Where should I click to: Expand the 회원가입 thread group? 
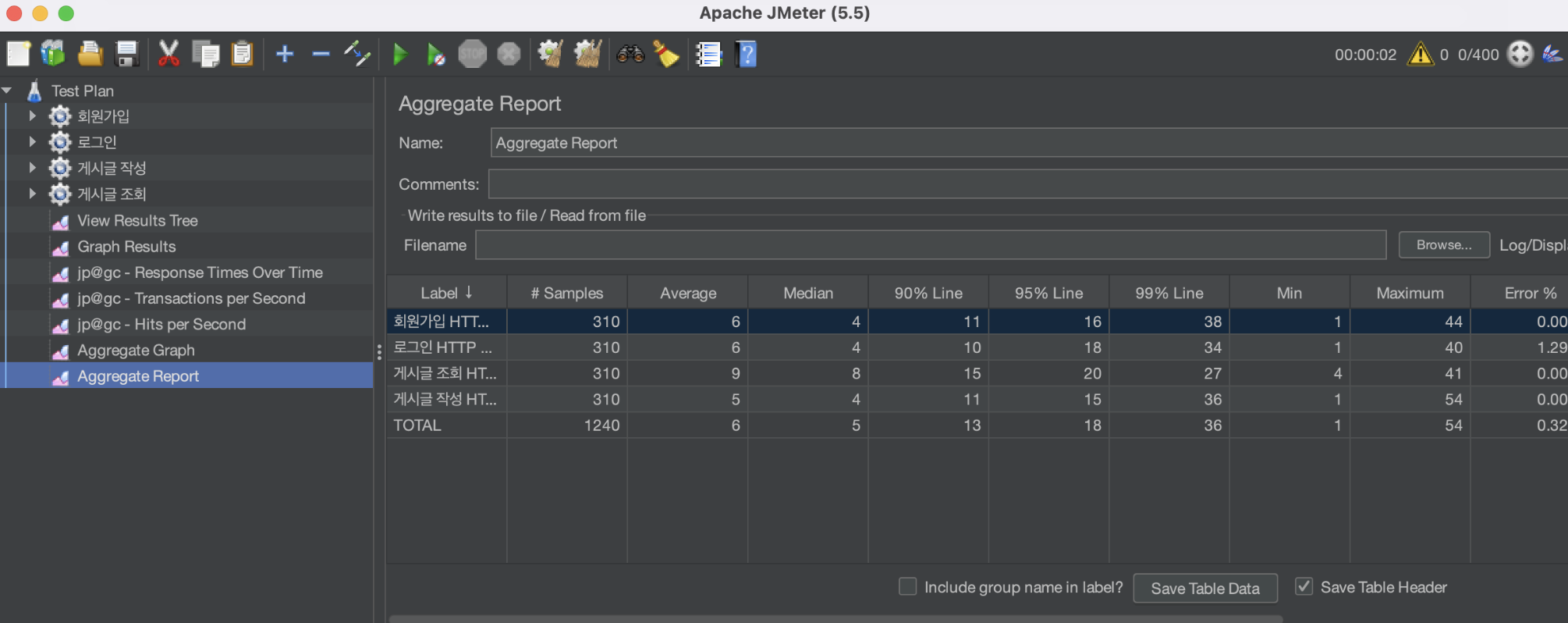(32, 116)
